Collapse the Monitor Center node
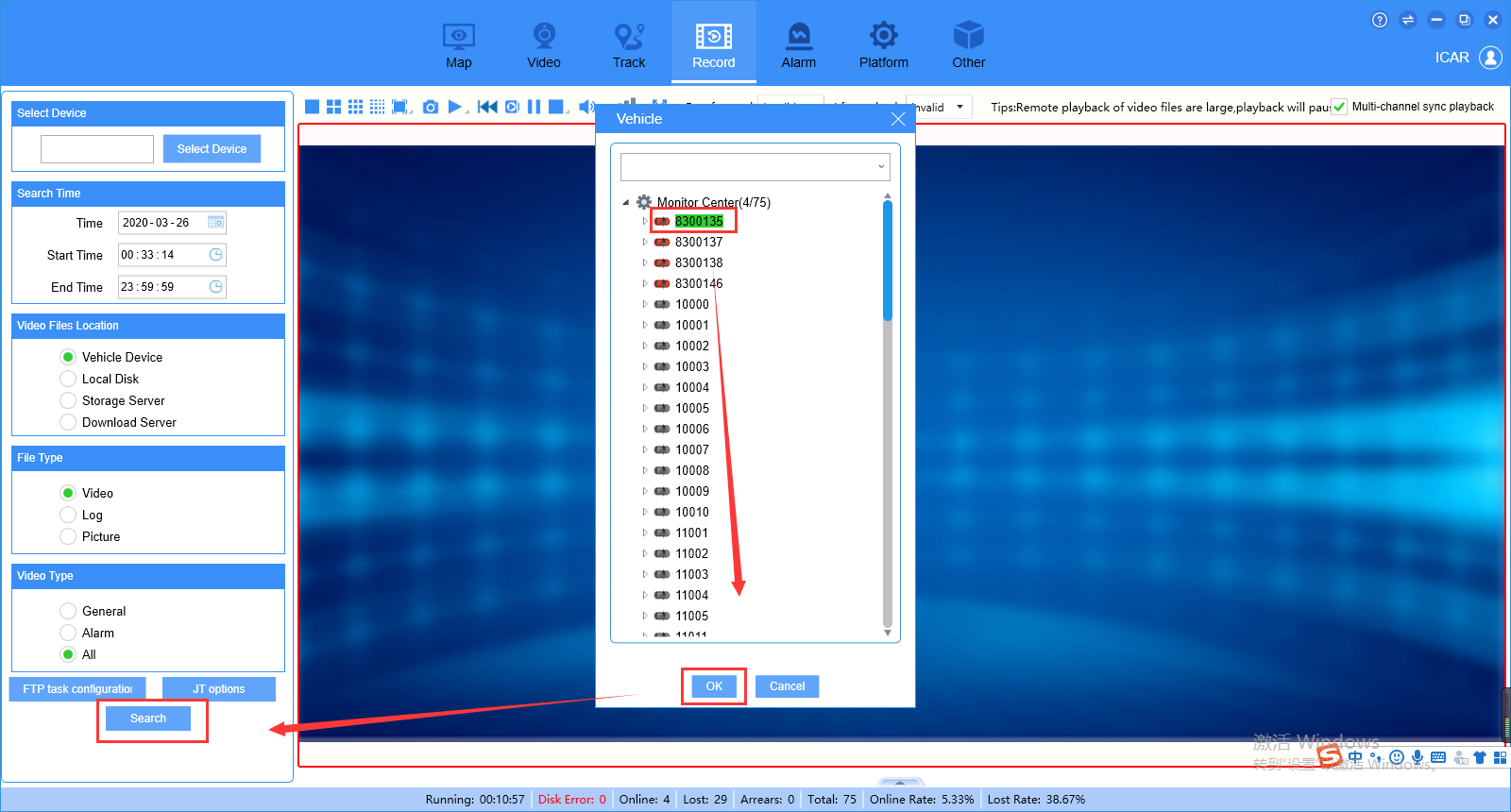The height and width of the screenshot is (812, 1511). pos(625,202)
